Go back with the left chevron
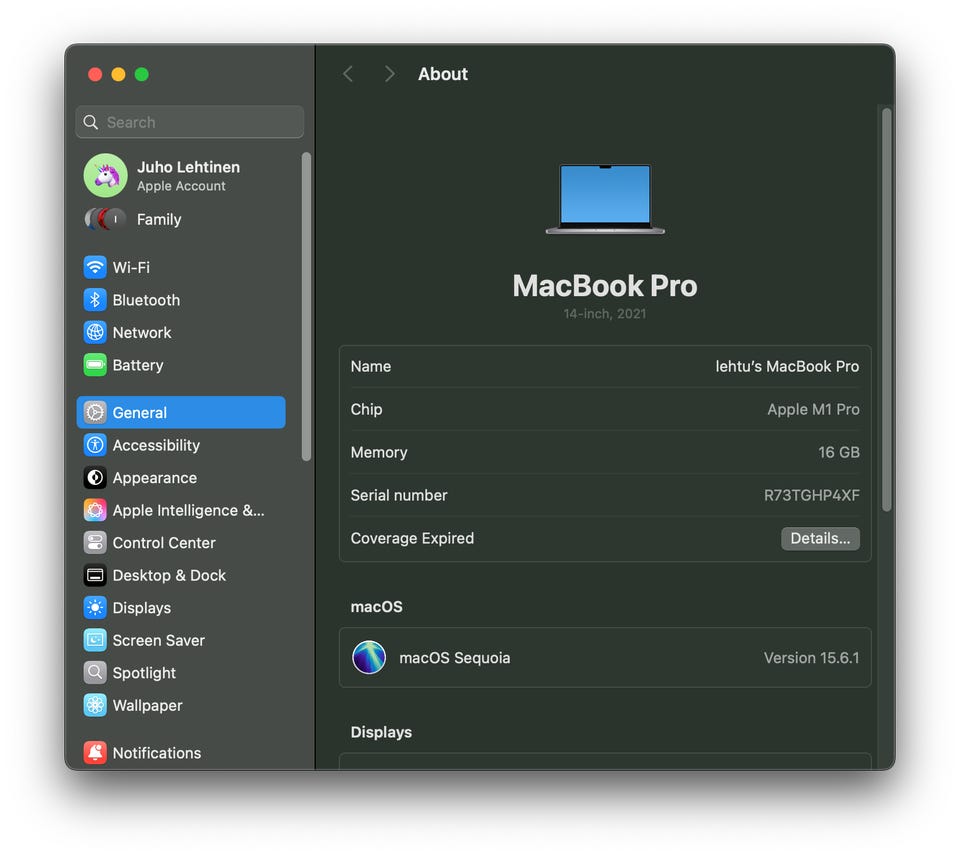 pos(348,74)
